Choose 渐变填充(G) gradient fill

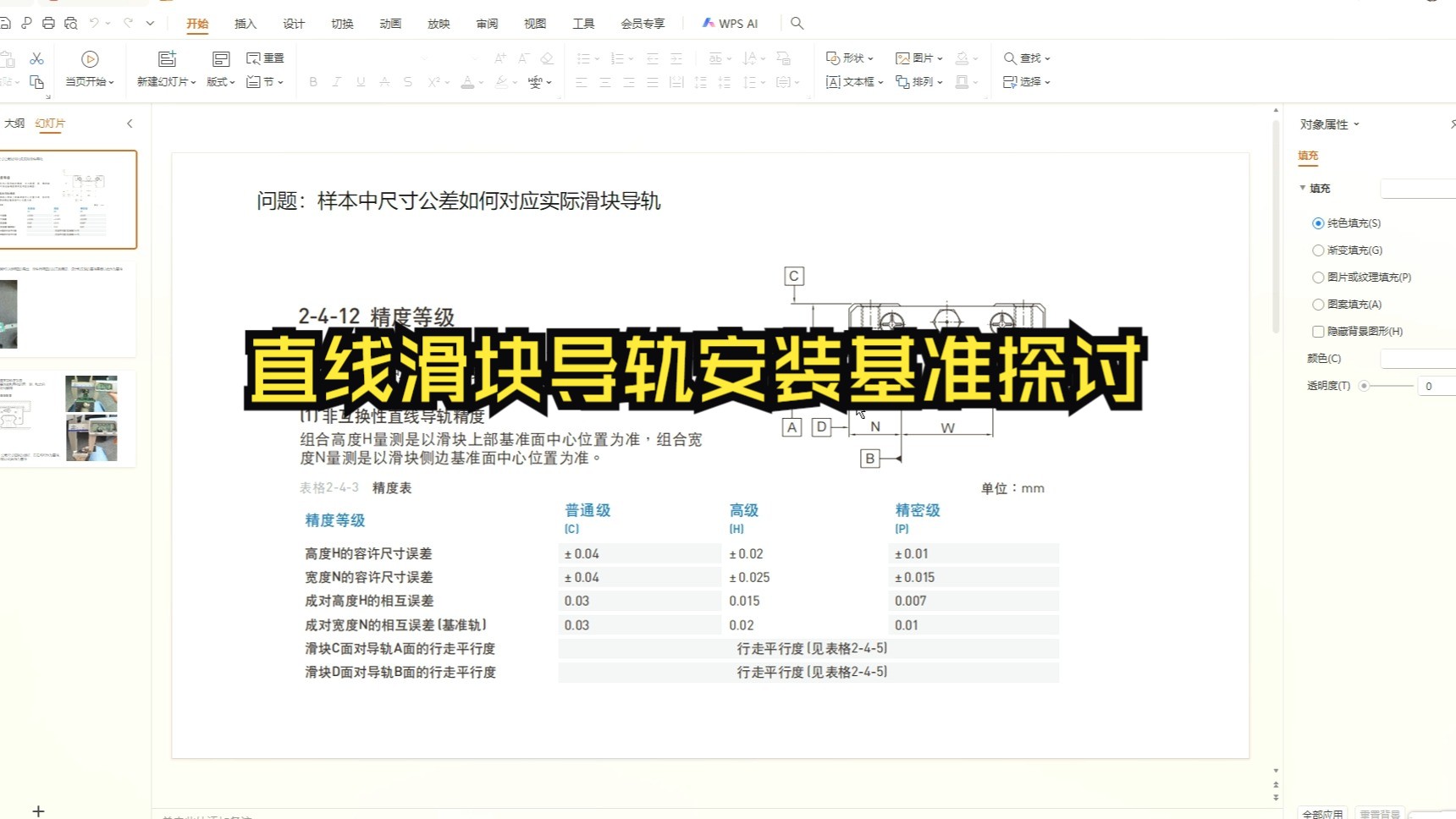pyautogui.click(x=1318, y=250)
